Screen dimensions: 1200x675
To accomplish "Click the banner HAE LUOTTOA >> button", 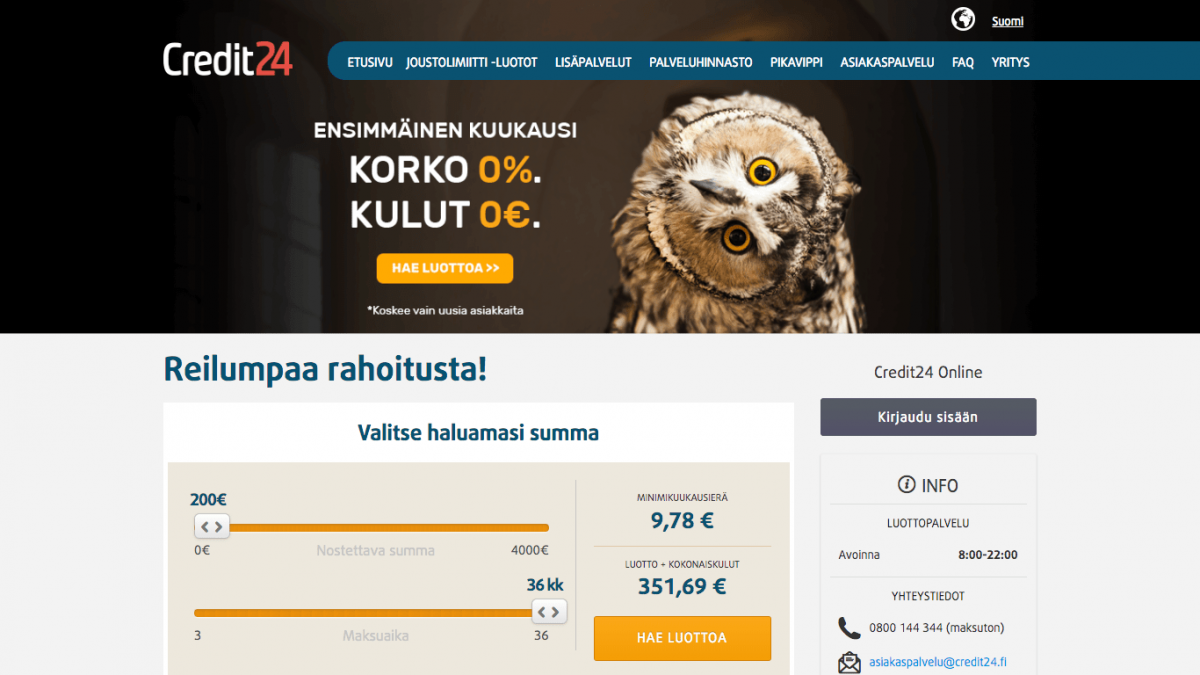I will [445, 268].
